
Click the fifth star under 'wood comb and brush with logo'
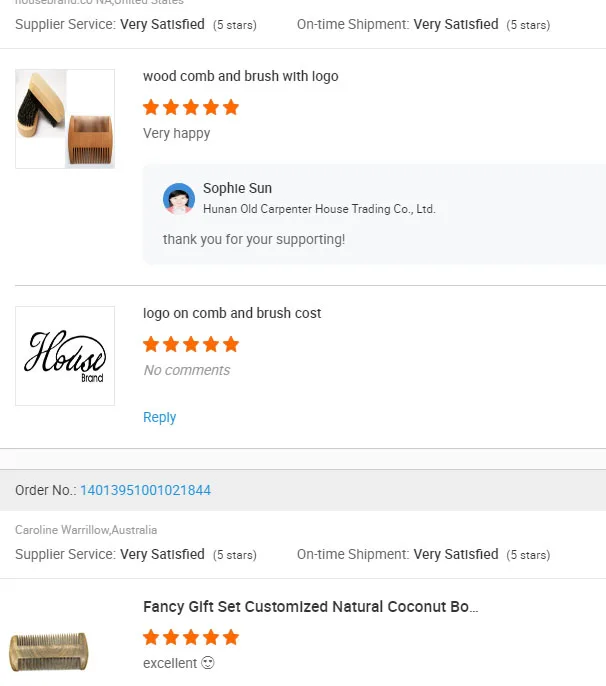(x=231, y=107)
